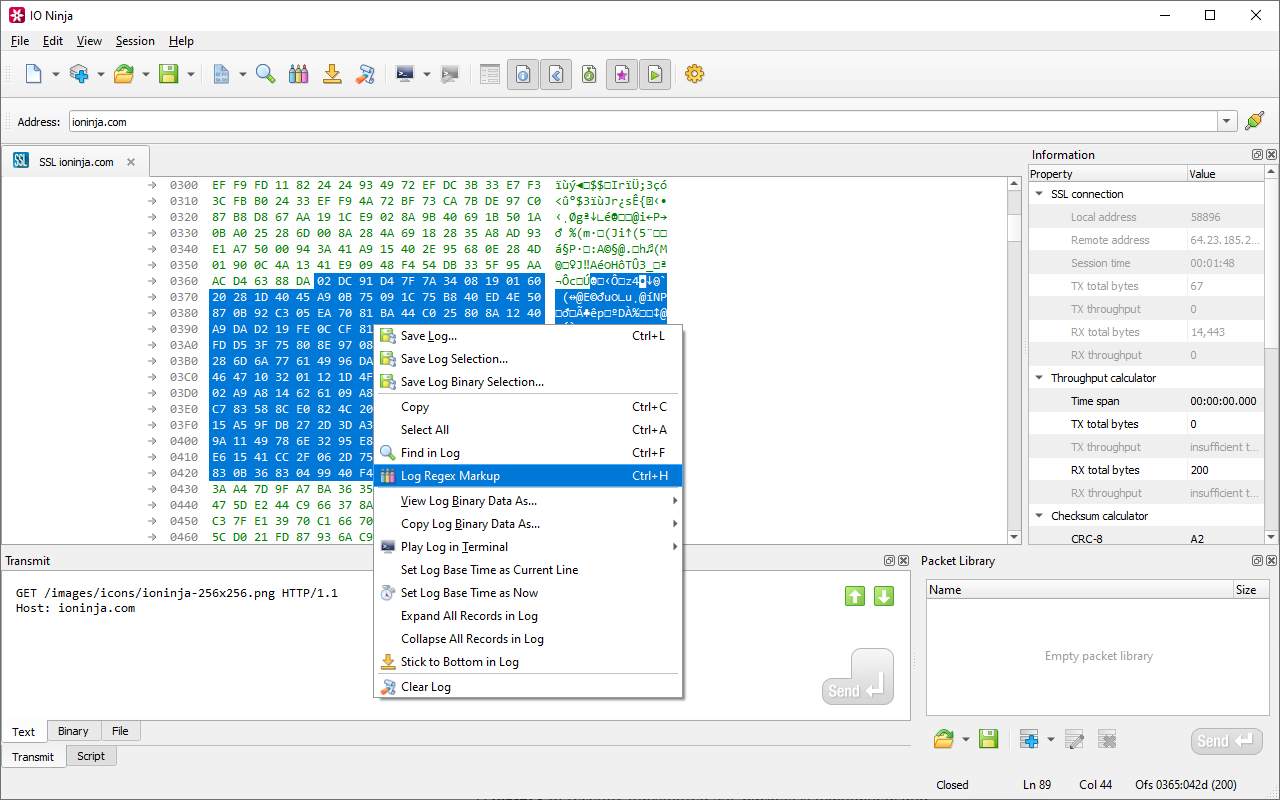Collapse the Throughput calculator group
The width and height of the screenshot is (1280, 800).
[x=1039, y=378]
